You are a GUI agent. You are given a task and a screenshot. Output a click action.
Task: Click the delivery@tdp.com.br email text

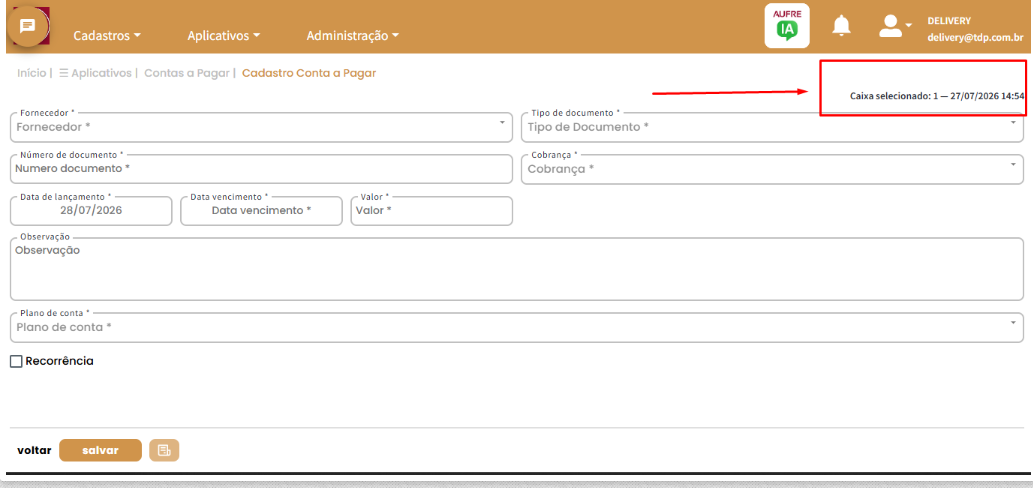coord(976,38)
